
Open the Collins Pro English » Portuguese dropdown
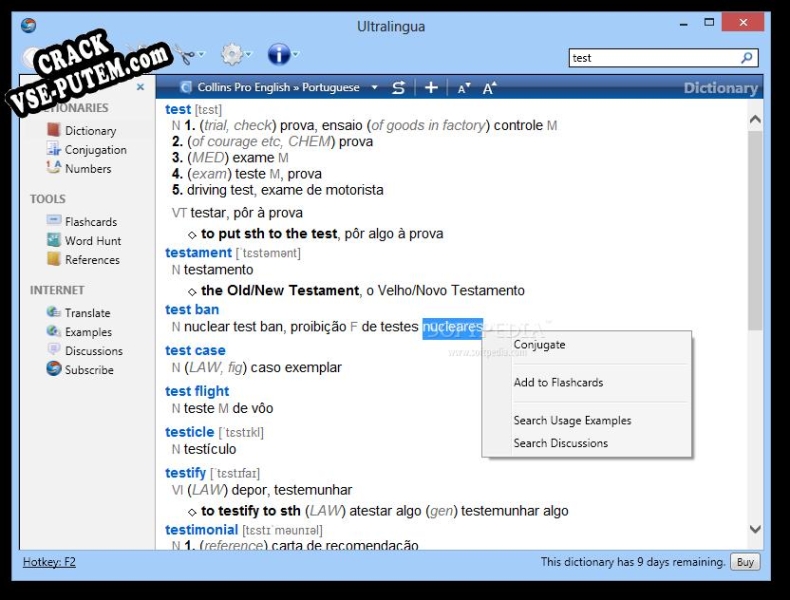(374, 87)
